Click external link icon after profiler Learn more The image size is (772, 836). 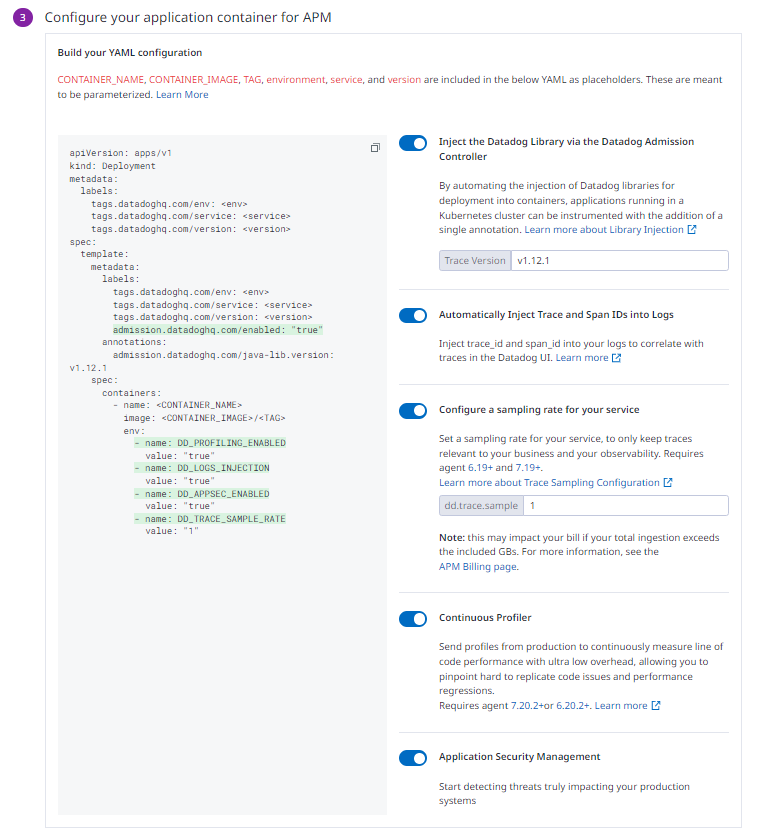point(656,705)
